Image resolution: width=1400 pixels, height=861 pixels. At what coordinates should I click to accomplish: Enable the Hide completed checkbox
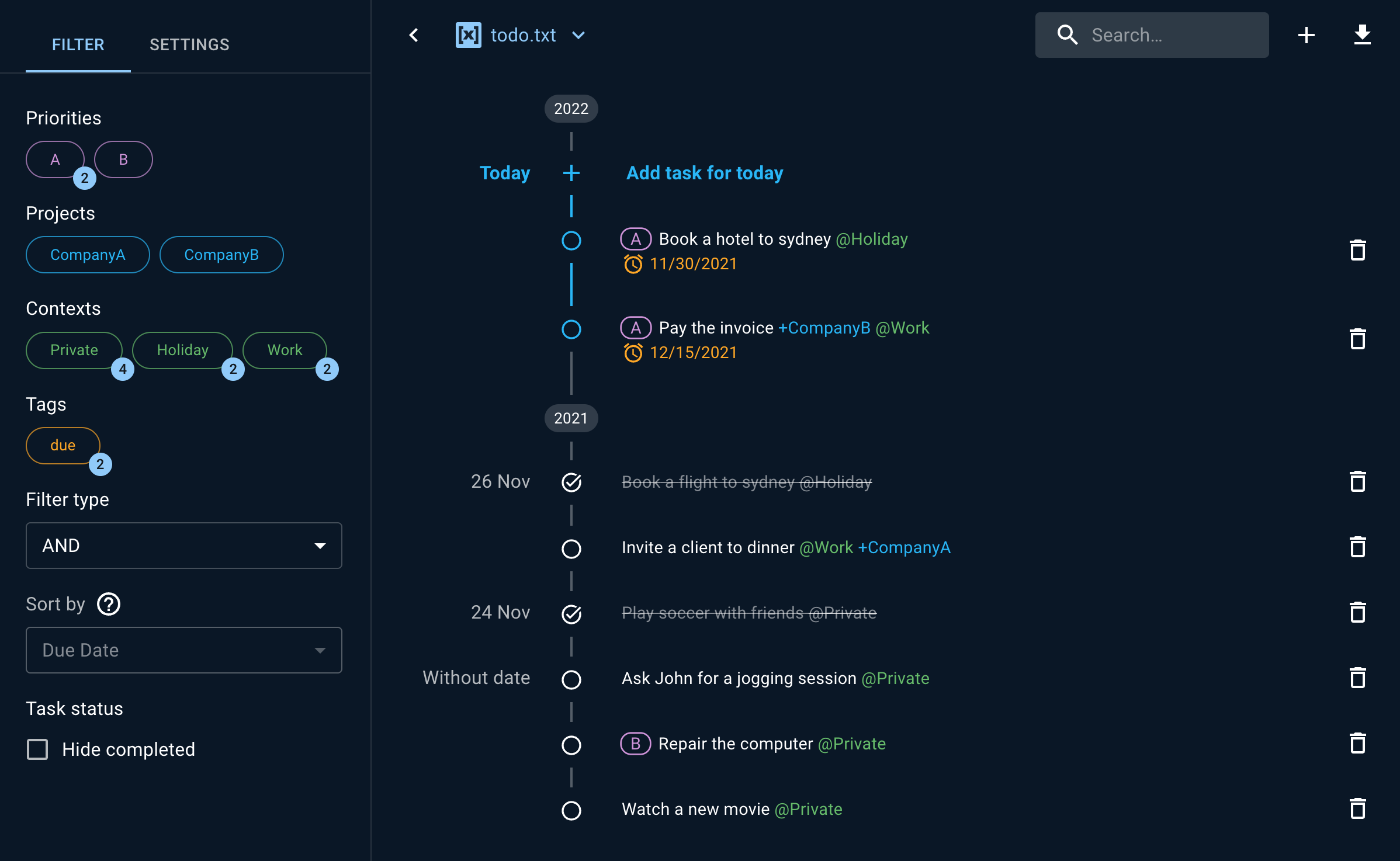point(37,749)
